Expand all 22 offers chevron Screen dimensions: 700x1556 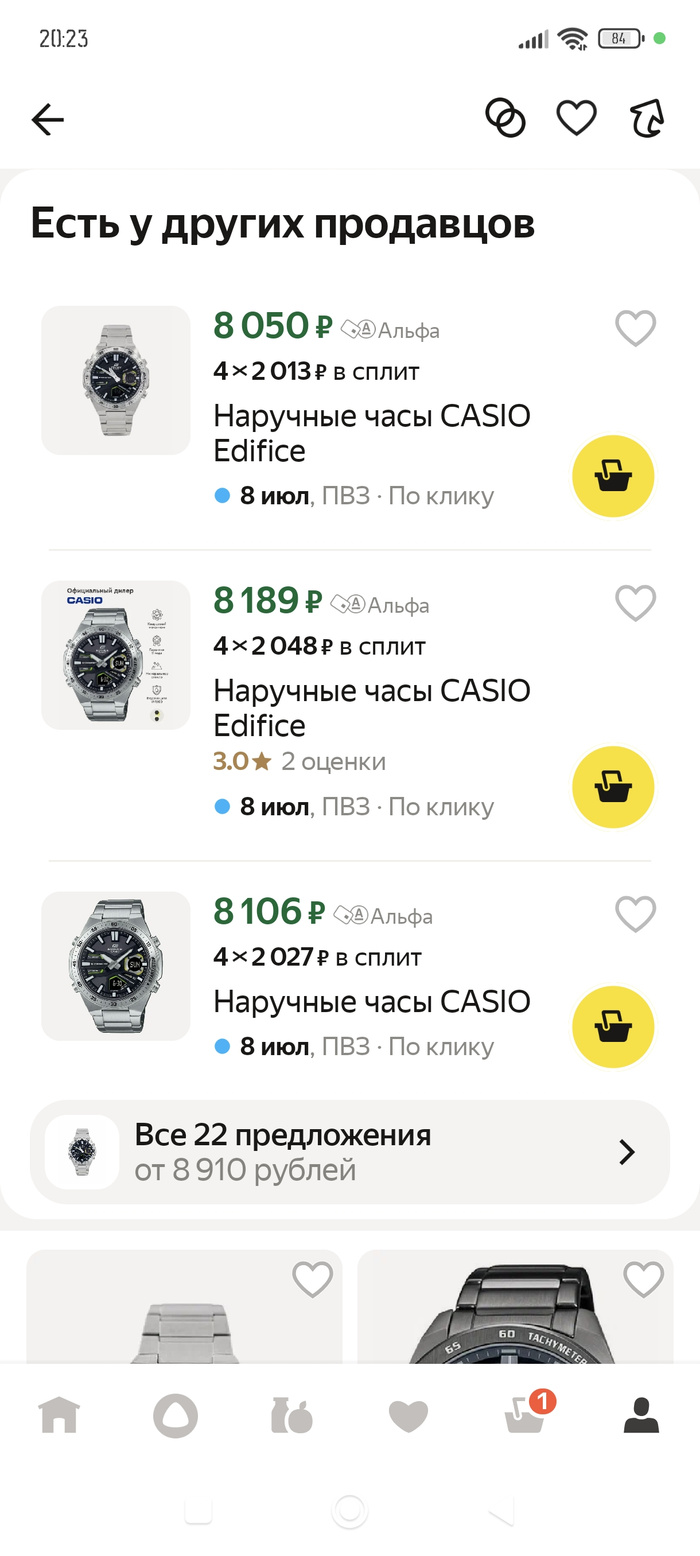click(627, 1152)
